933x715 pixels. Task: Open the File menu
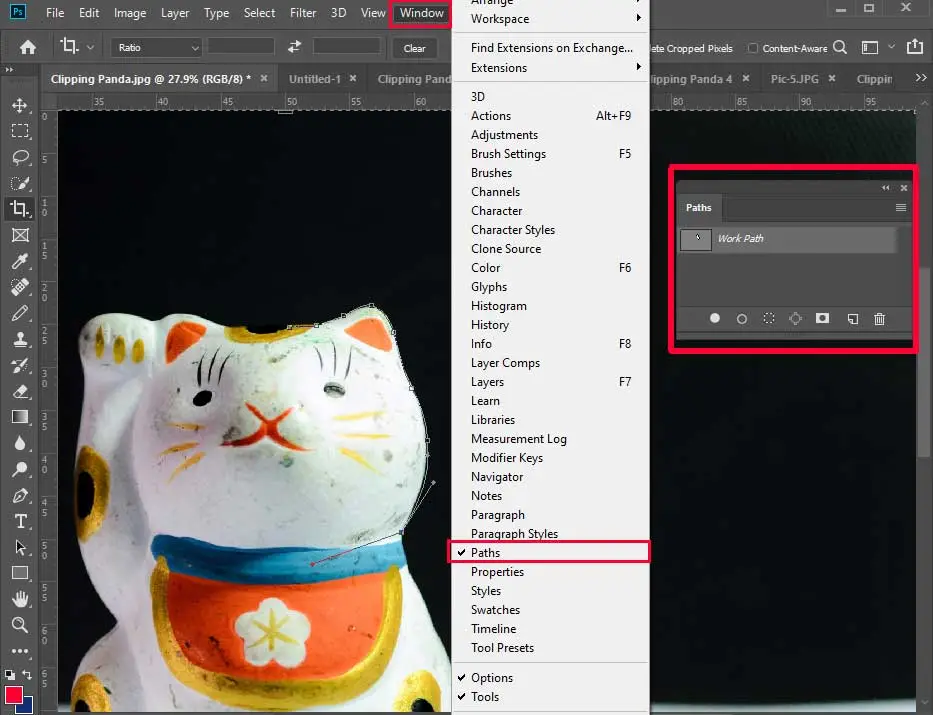point(55,12)
